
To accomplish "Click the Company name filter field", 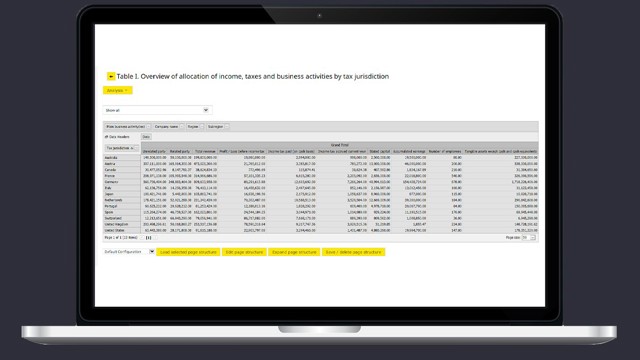I will 169,127.
